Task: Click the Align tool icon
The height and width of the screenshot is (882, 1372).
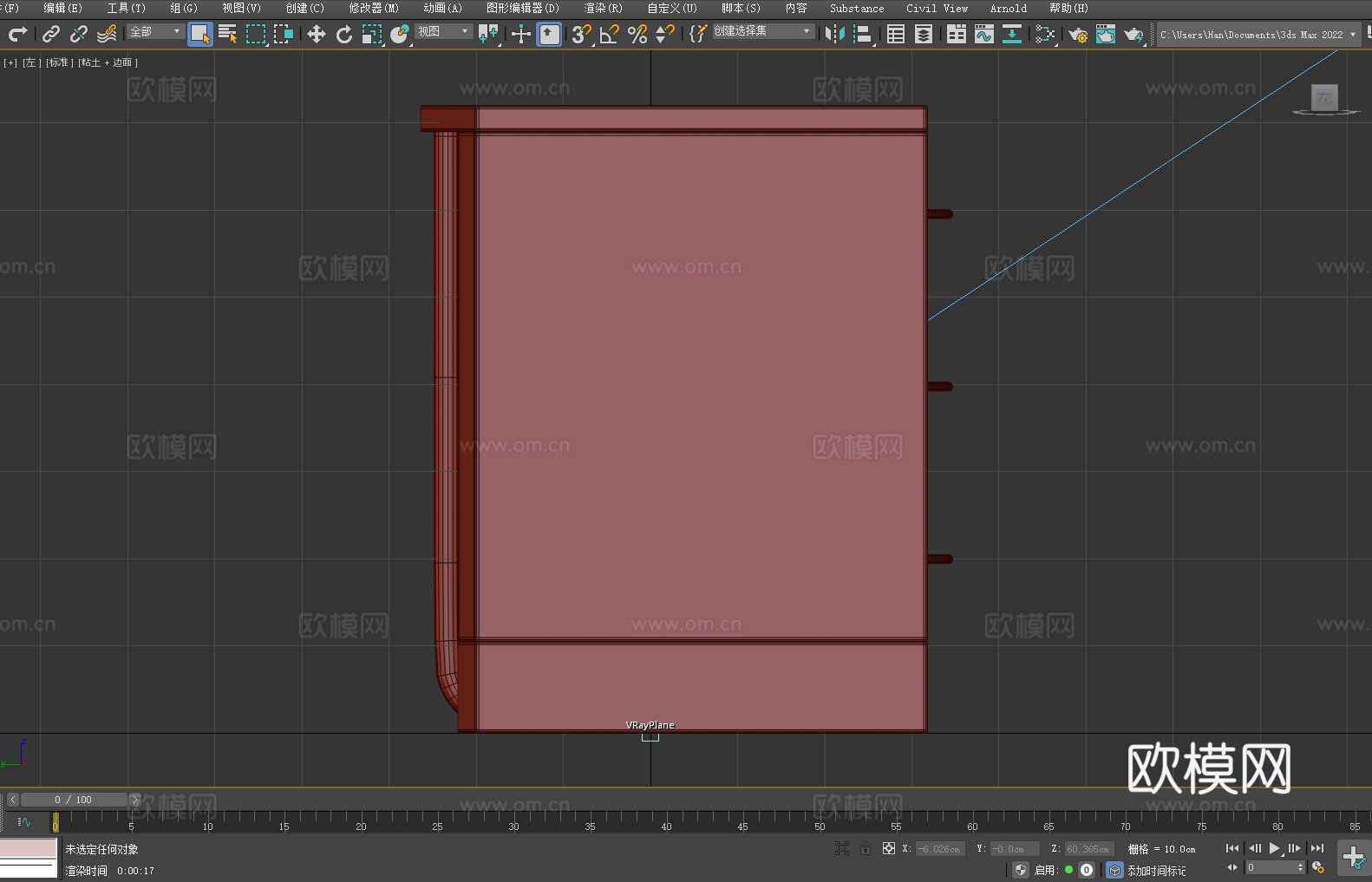Action: point(863,34)
